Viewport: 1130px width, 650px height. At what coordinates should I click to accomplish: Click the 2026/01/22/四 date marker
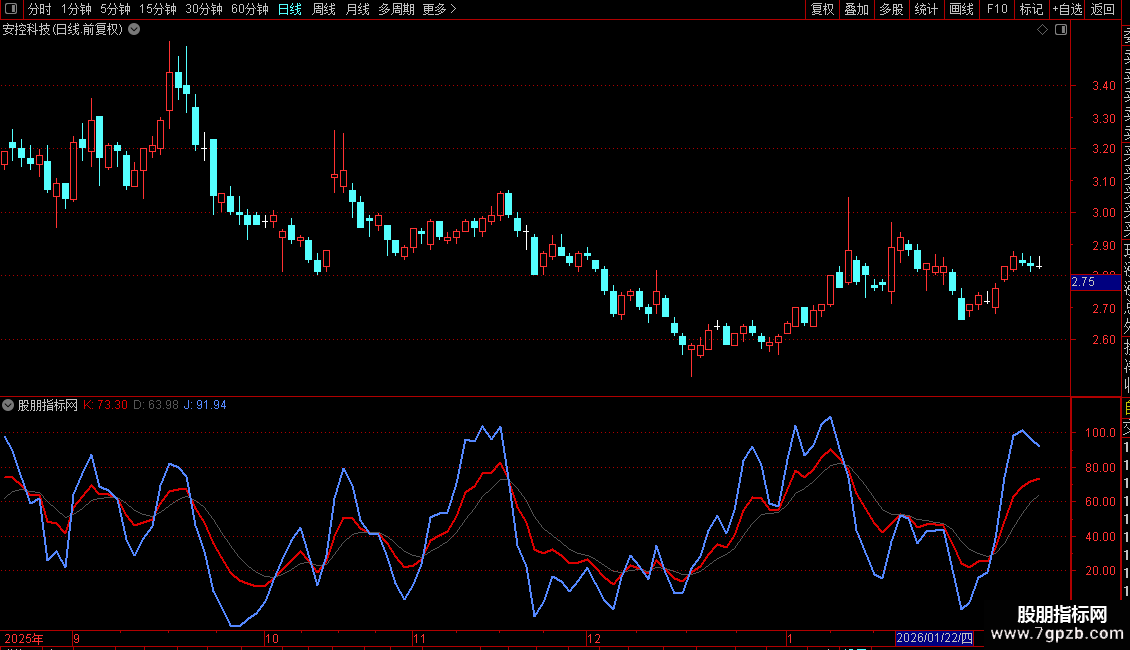934,638
